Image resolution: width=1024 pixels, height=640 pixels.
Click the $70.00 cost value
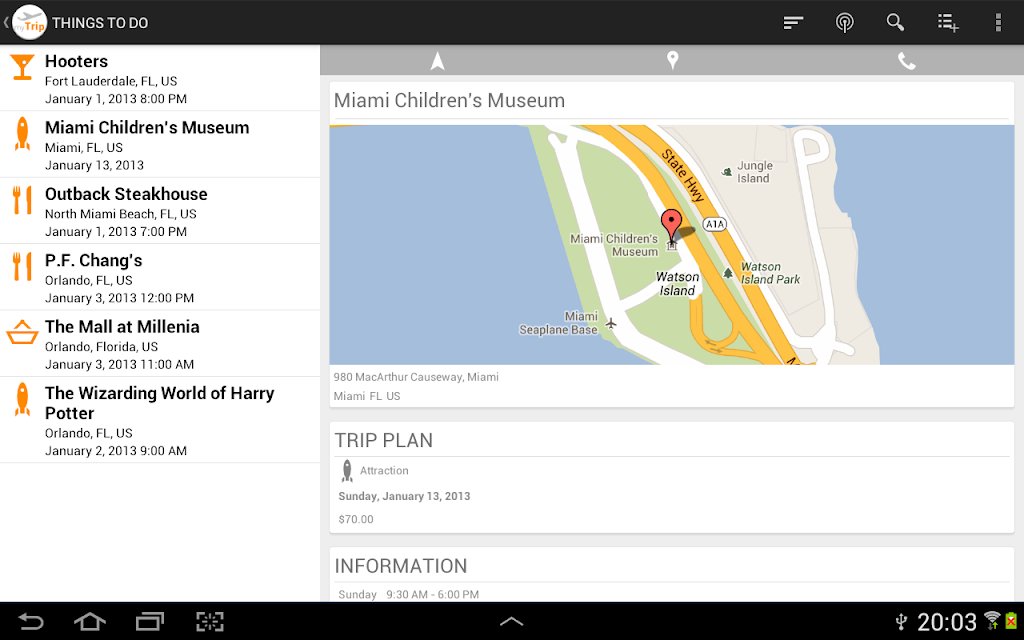coord(356,519)
